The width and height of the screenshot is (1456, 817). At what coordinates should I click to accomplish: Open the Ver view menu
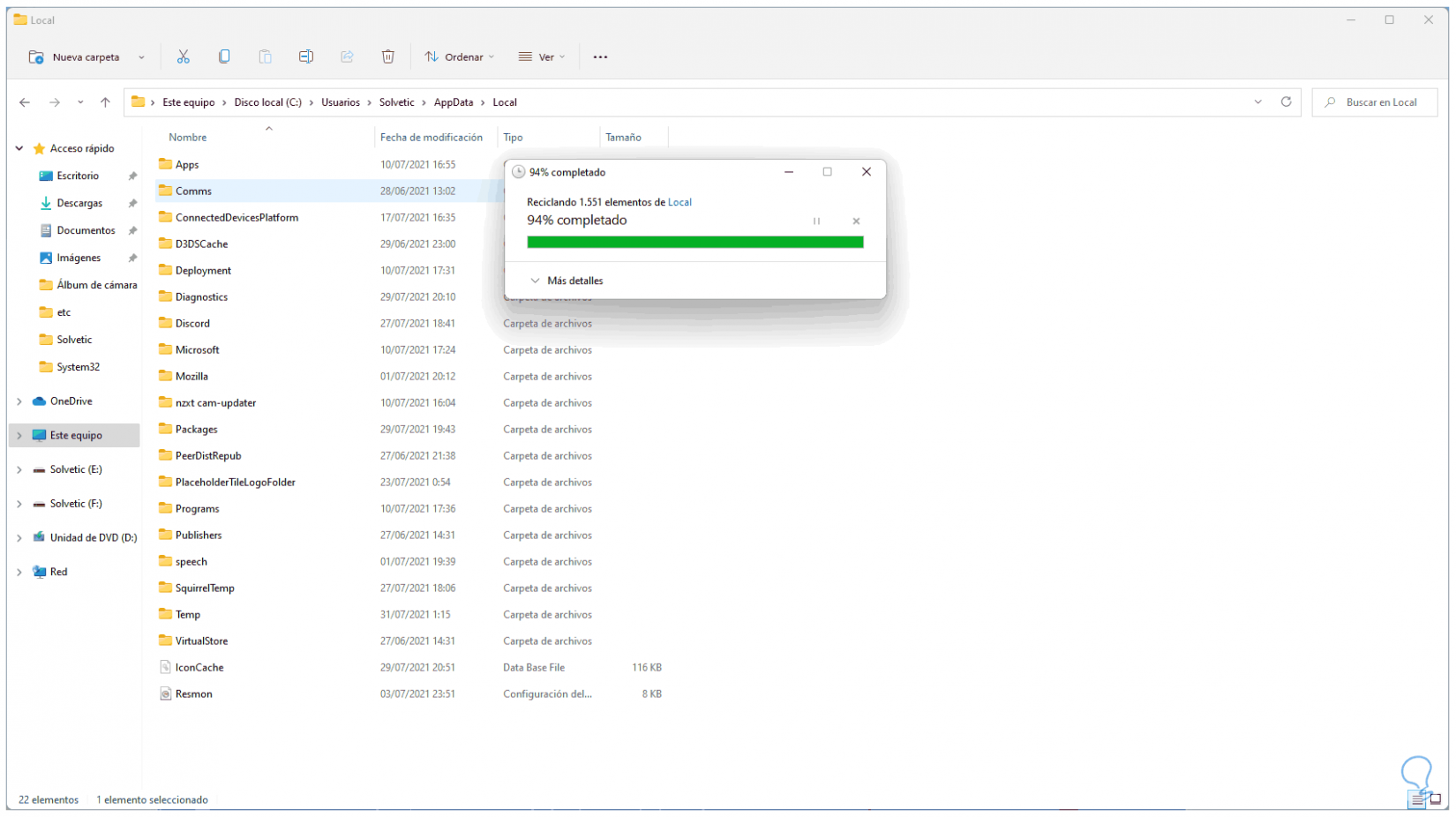click(542, 57)
